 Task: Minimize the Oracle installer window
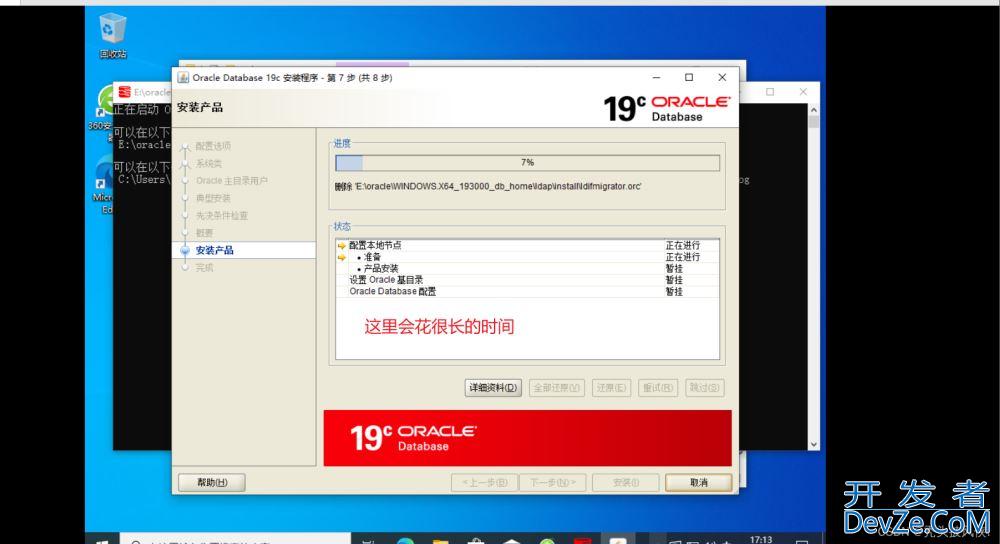(x=656, y=77)
